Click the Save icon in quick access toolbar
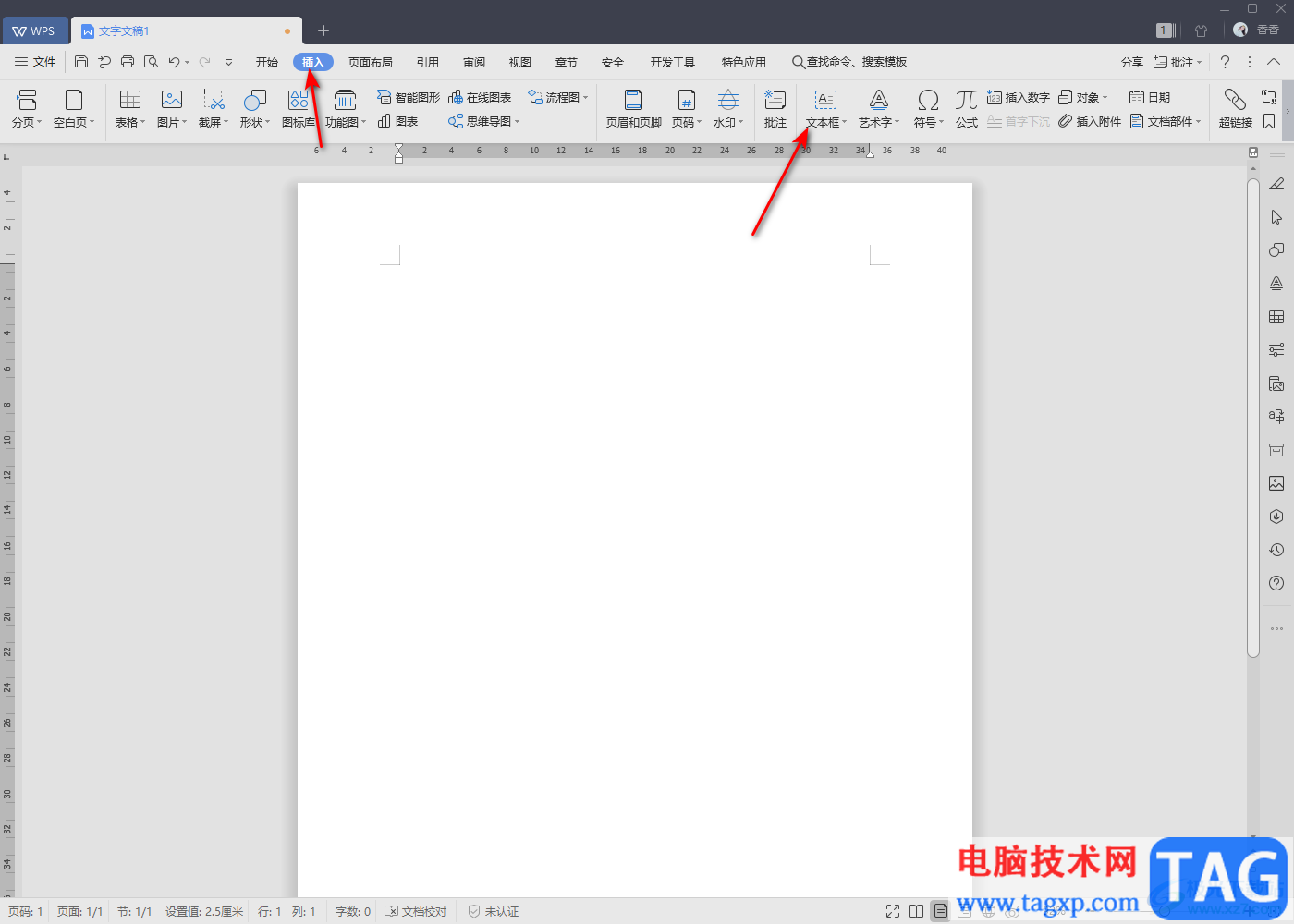This screenshot has height=924, width=1294. pyautogui.click(x=81, y=62)
